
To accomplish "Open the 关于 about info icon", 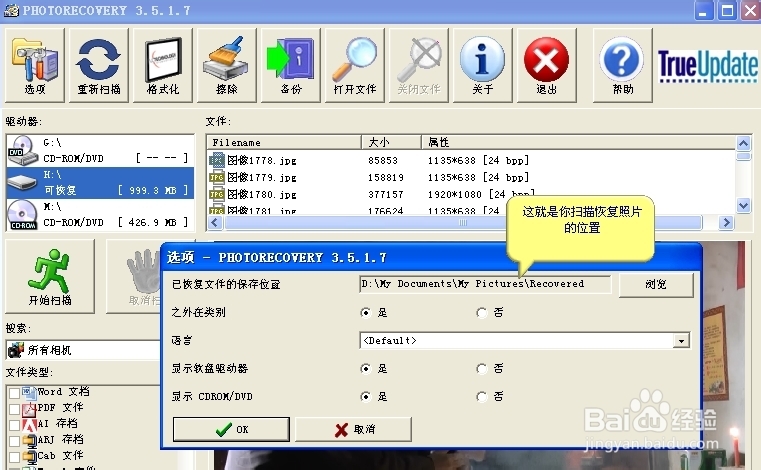I will tap(483, 65).
